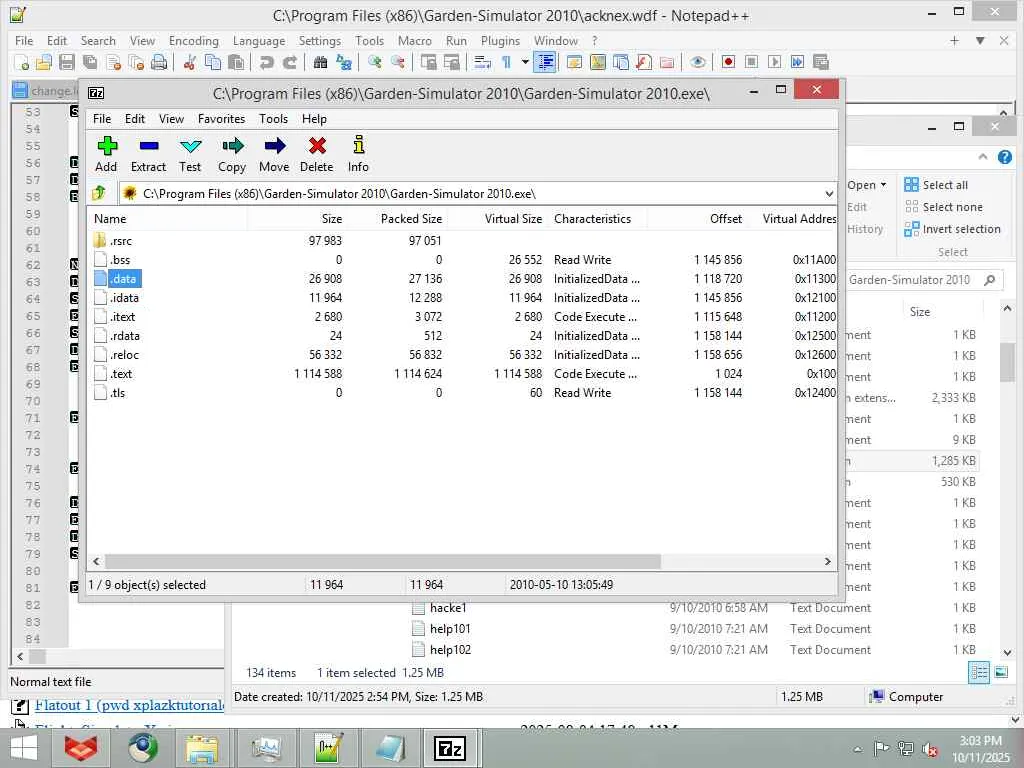This screenshot has width=1024, height=768.
Task: Open the Encoding menu in Notepad++
Action: tap(194, 40)
